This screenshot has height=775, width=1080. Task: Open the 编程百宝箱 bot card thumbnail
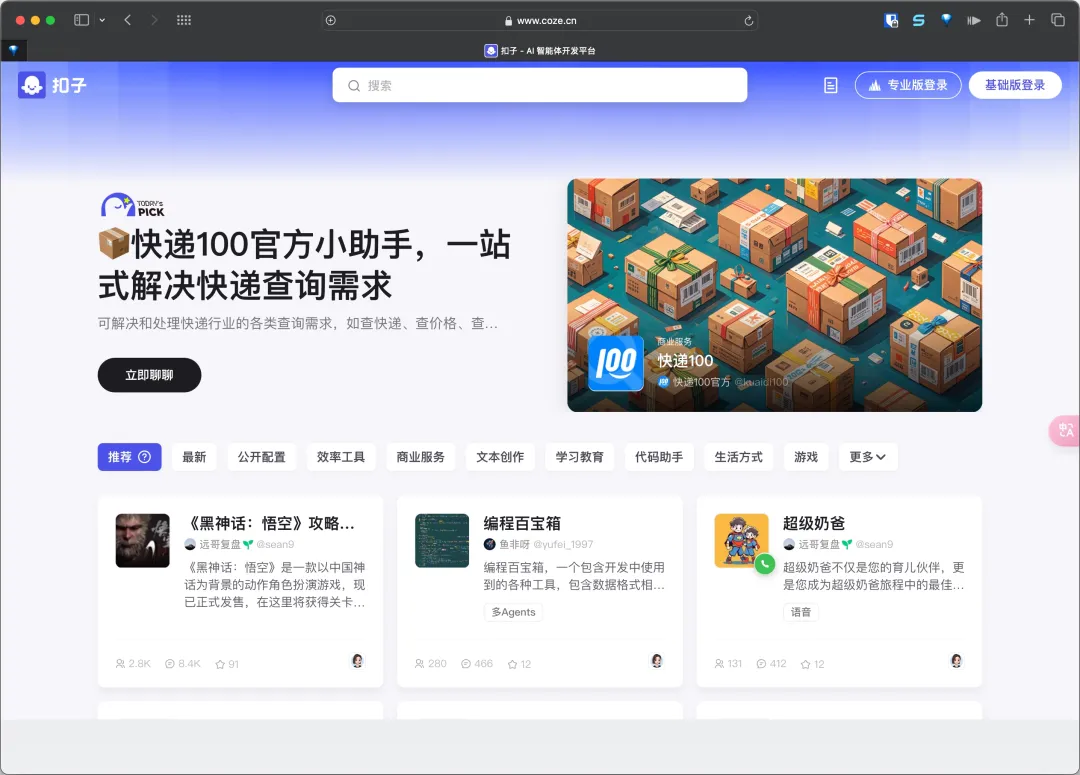[x=442, y=541]
